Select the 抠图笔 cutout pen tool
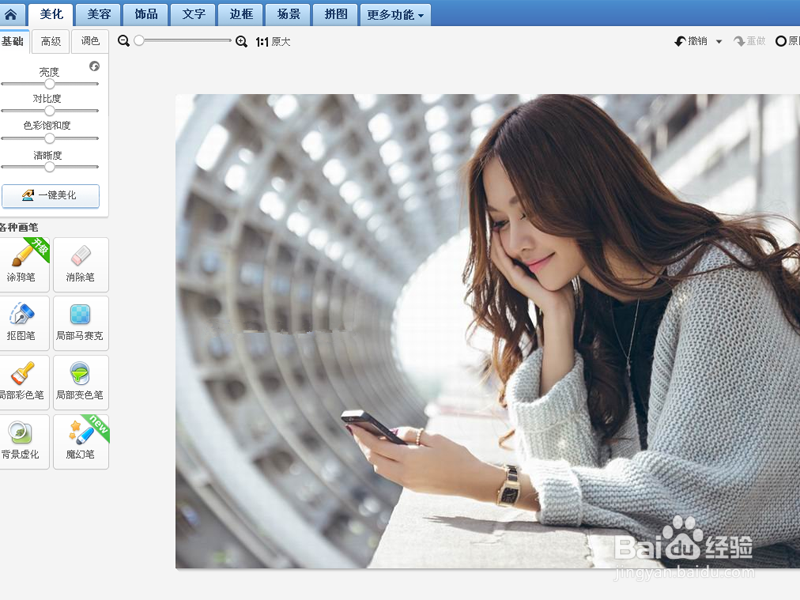 [x=23, y=323]
